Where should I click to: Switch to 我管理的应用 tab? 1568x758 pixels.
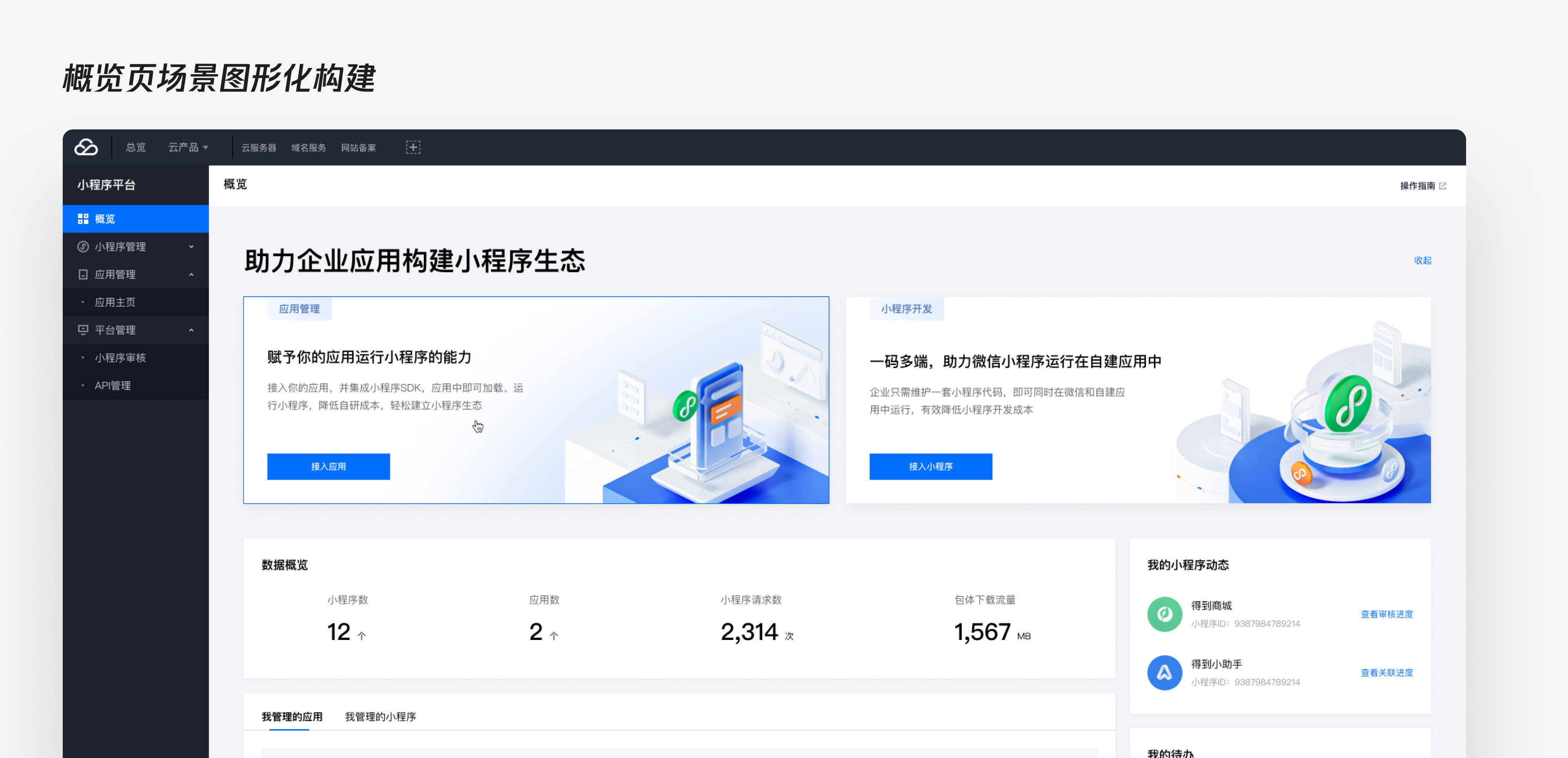(x=291, y=717)
